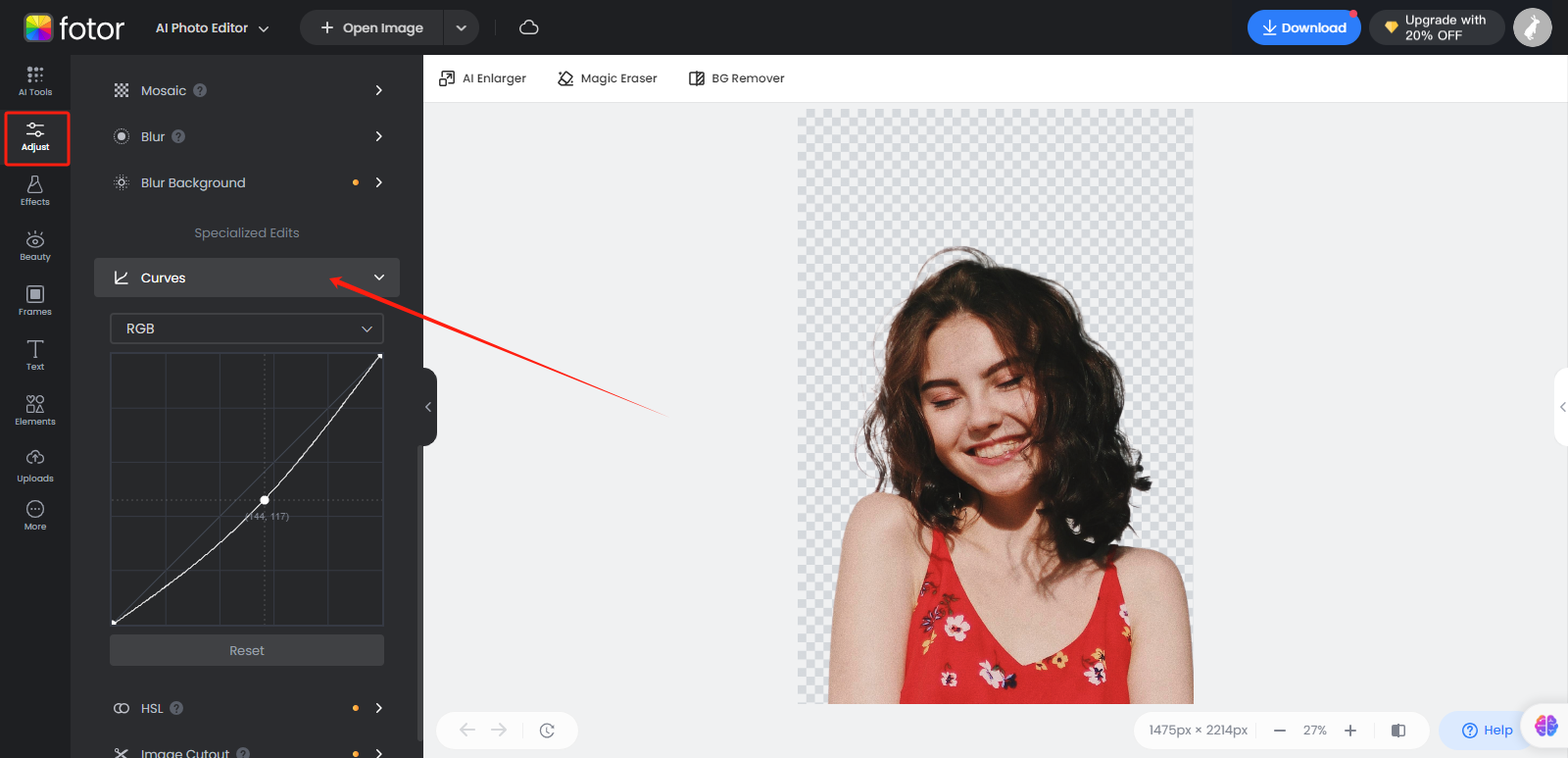Screen dimensions: 1568x758
Task: Open the AI assistant brain icon
Action: [x=1546, y=726]
